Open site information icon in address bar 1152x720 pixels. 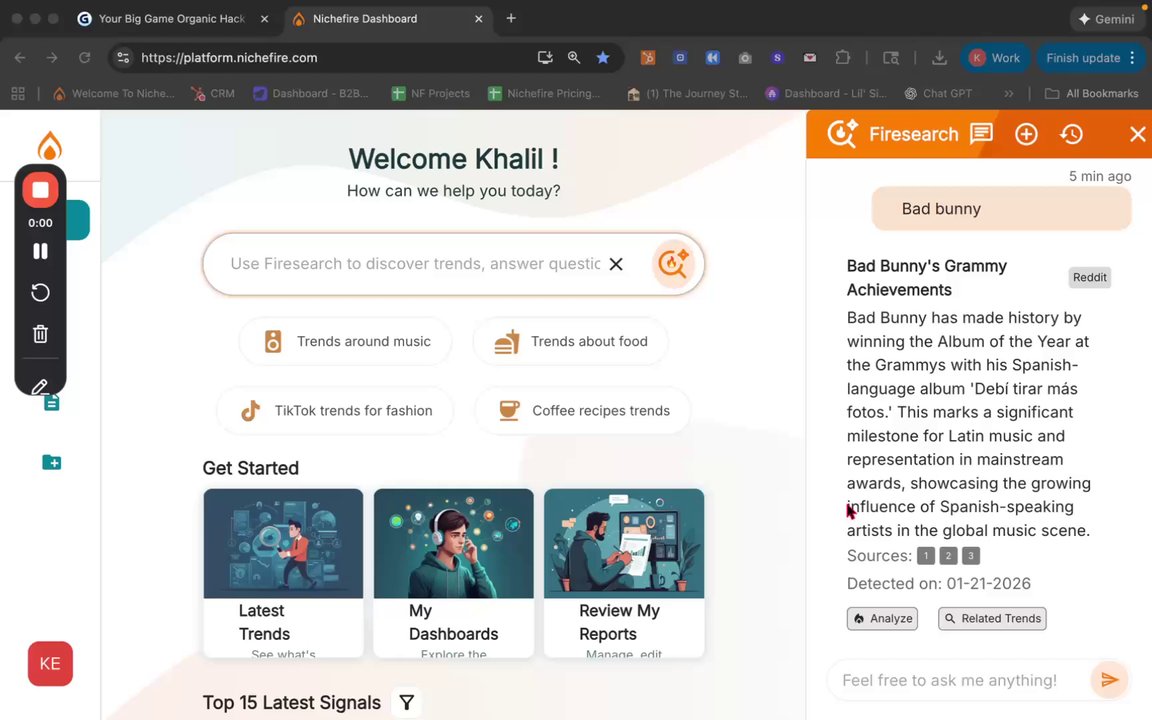(x=123, y=57)
